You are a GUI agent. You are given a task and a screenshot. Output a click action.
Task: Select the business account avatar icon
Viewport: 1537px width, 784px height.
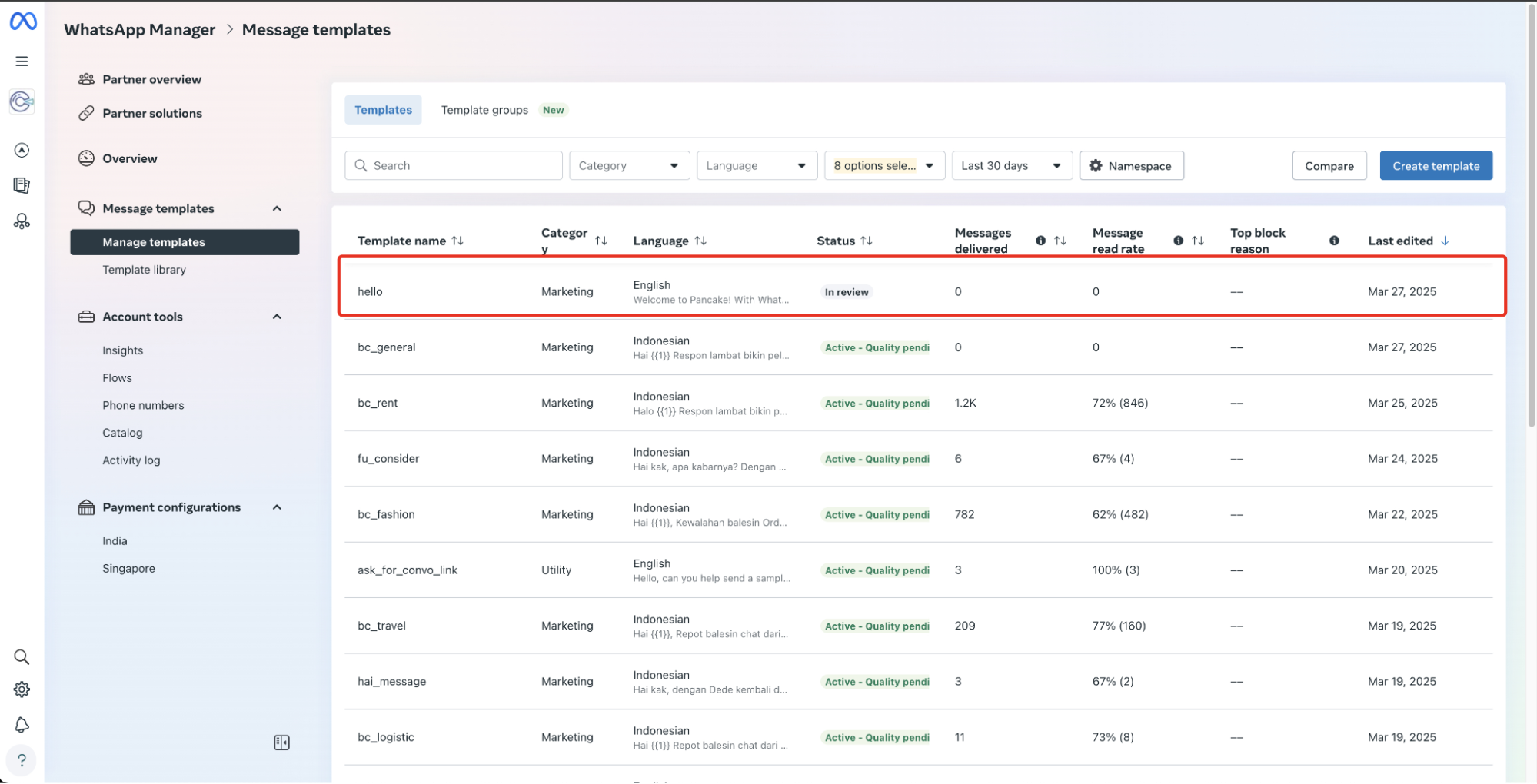point(22,101)
